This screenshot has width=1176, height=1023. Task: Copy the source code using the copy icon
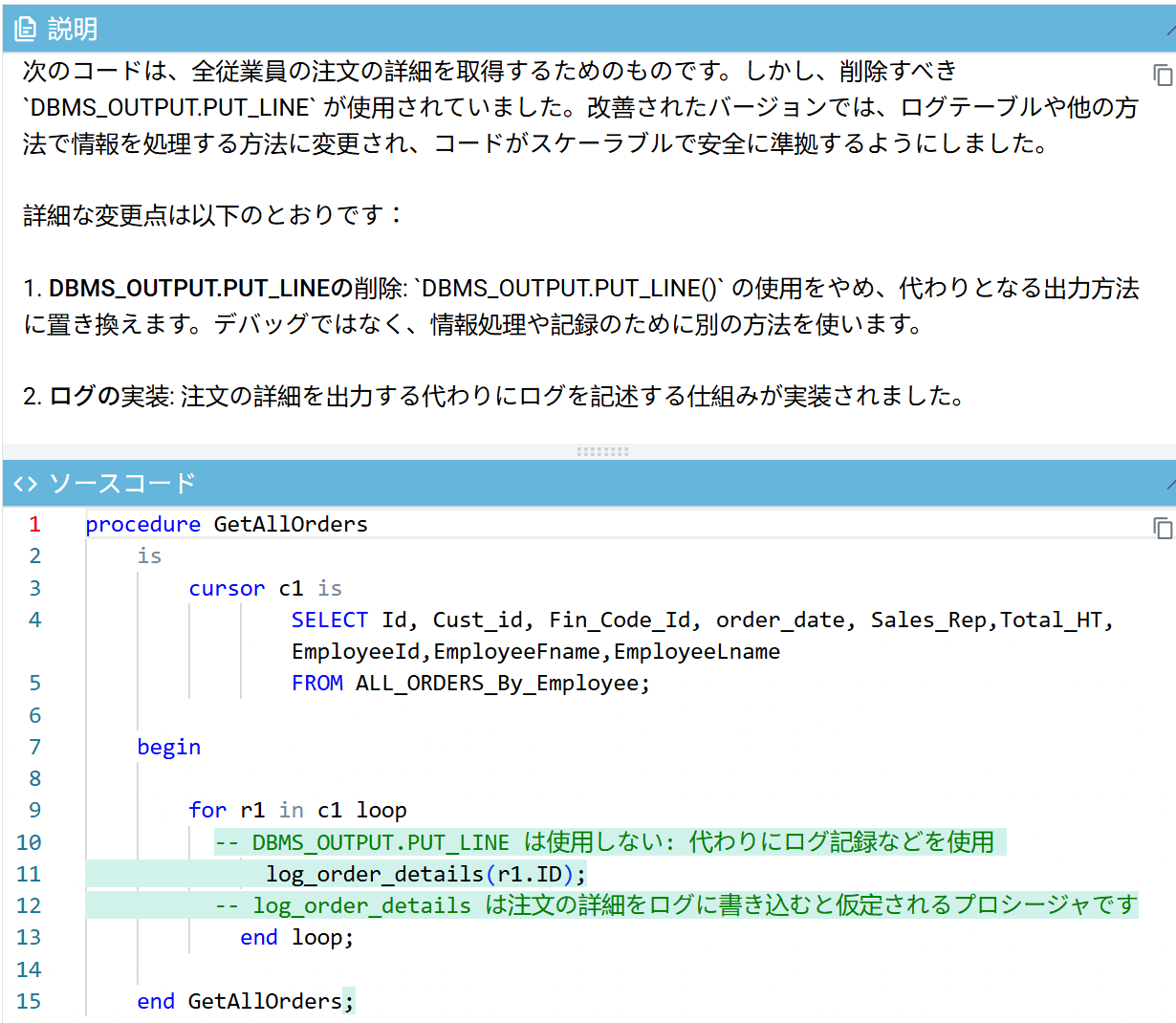coord(1162,528)
